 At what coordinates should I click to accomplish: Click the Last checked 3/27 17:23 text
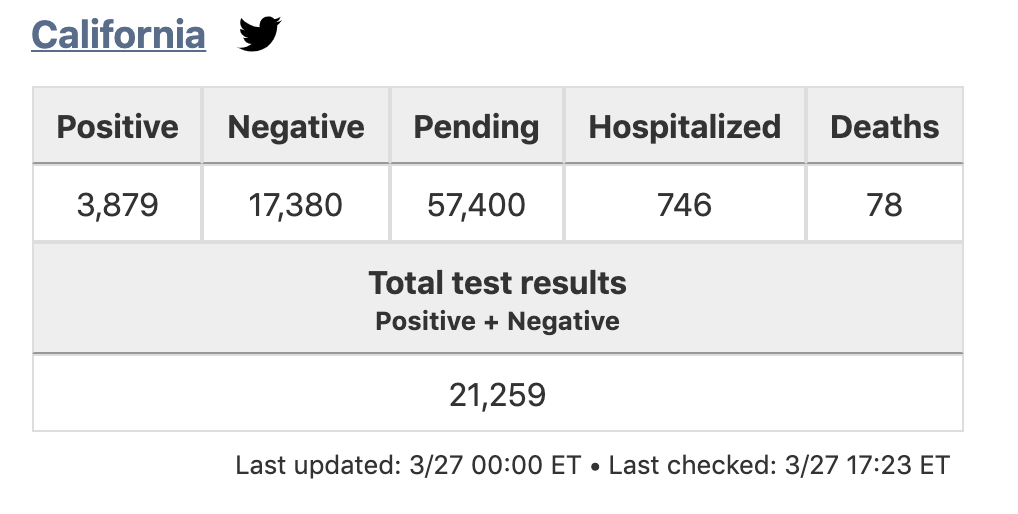(x=779, y=465)
